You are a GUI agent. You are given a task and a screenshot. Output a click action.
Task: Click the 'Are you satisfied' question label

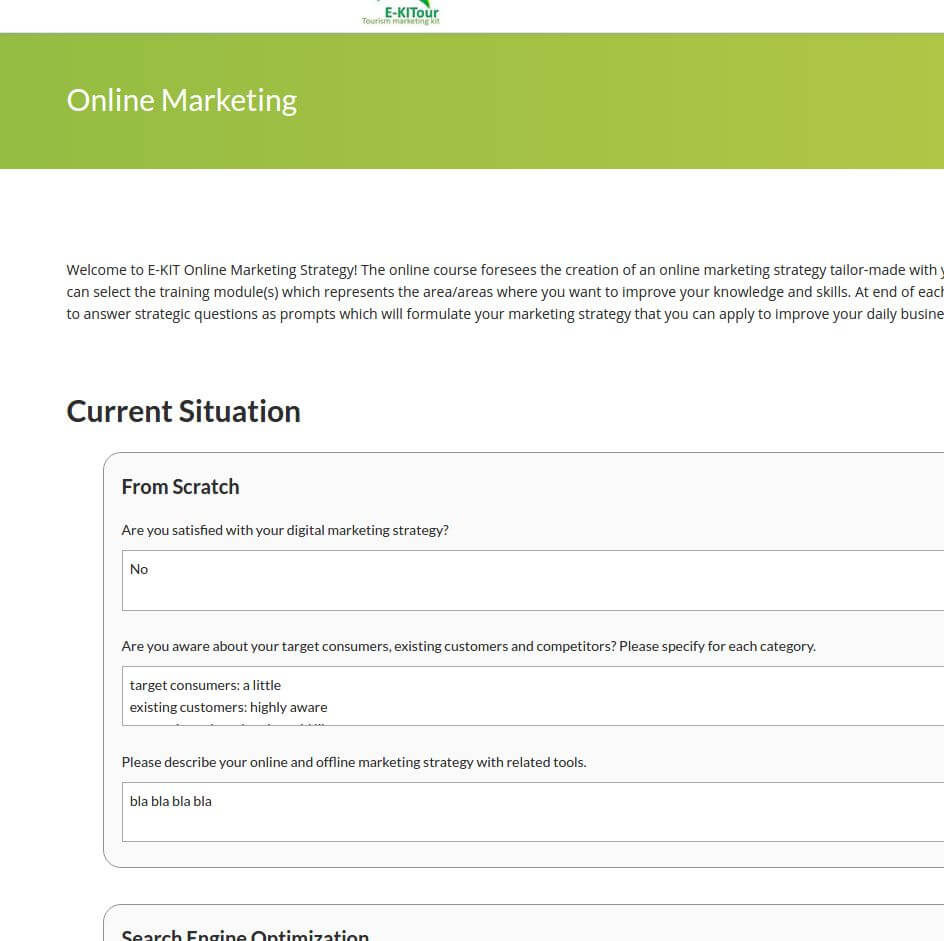(x=285, y=530)
